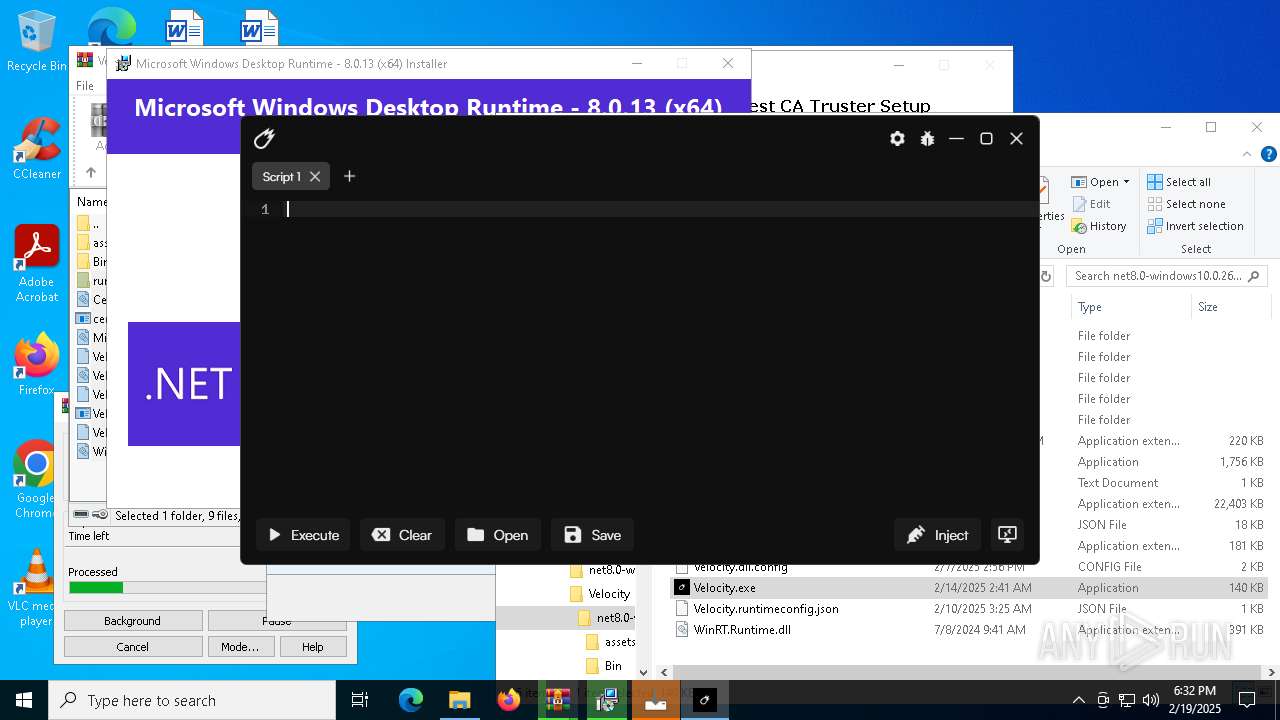Click Invert selection in Explorer ribbon
Screen dimensions: 1280x720
(x=1195, y=226)
